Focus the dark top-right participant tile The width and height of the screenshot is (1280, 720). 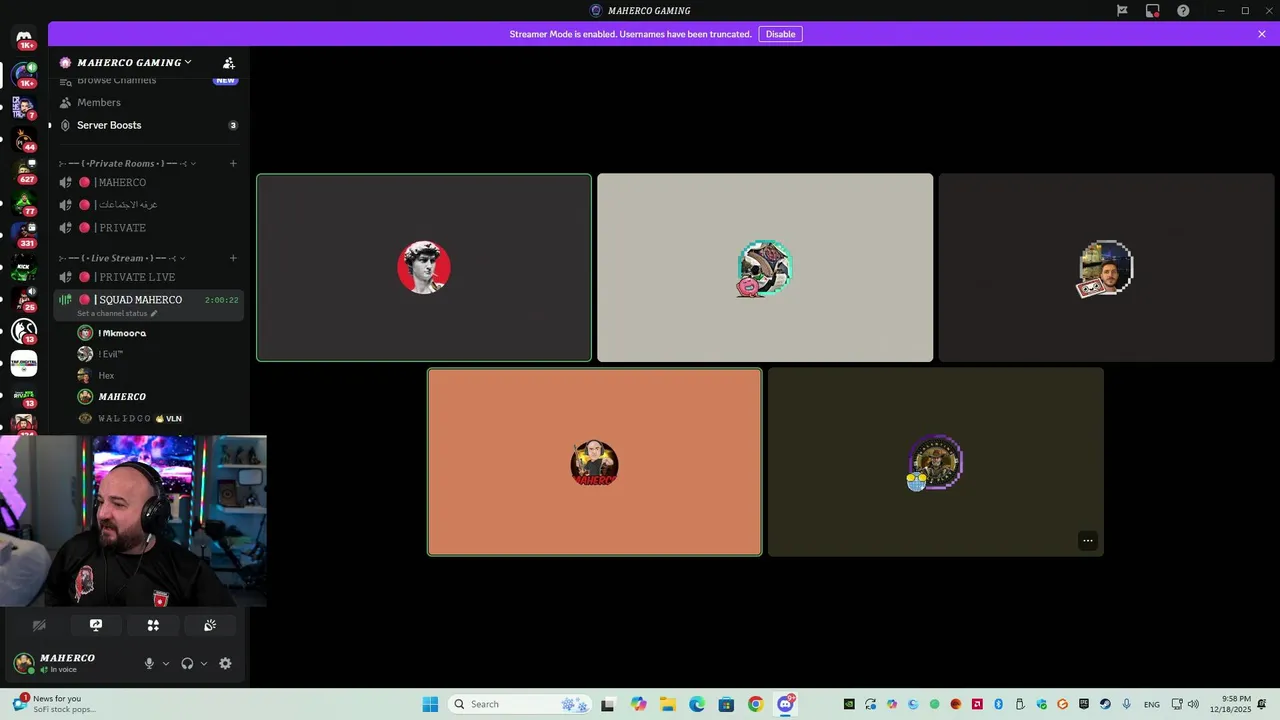pos(1106,268)
